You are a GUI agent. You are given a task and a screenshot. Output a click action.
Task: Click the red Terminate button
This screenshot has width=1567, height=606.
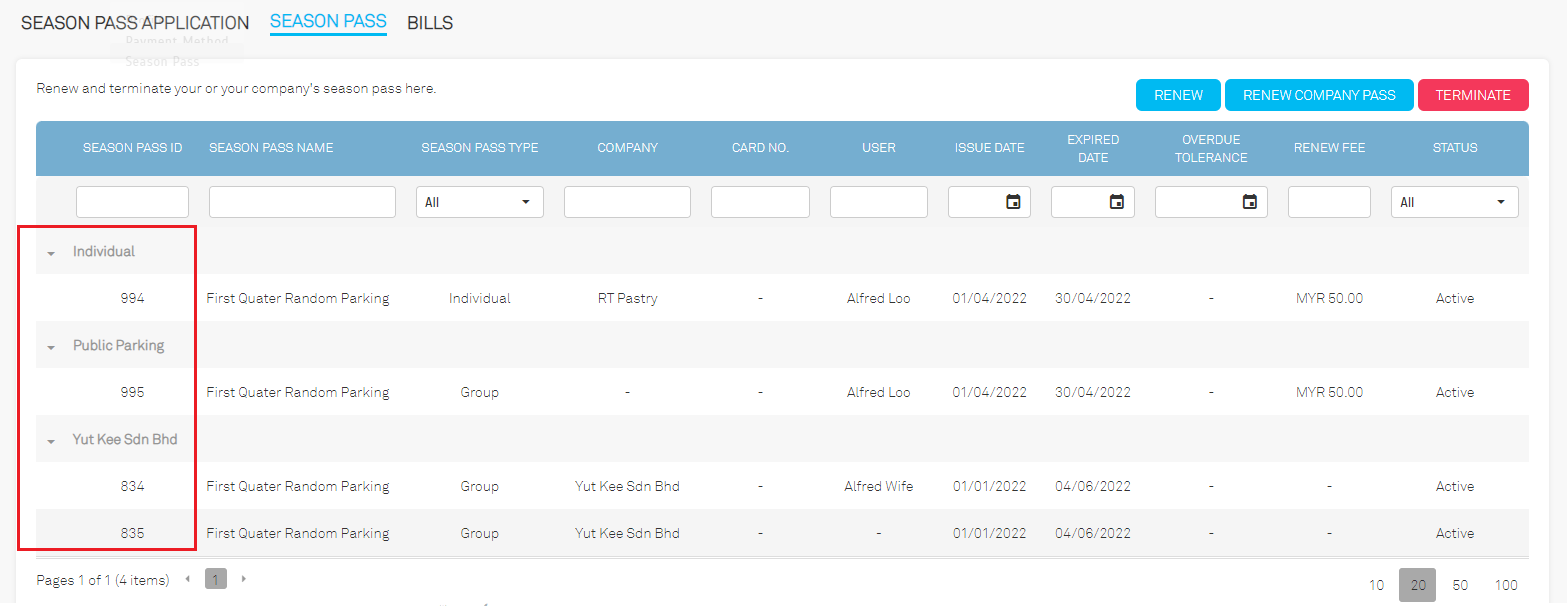[x=1472, y=95]
